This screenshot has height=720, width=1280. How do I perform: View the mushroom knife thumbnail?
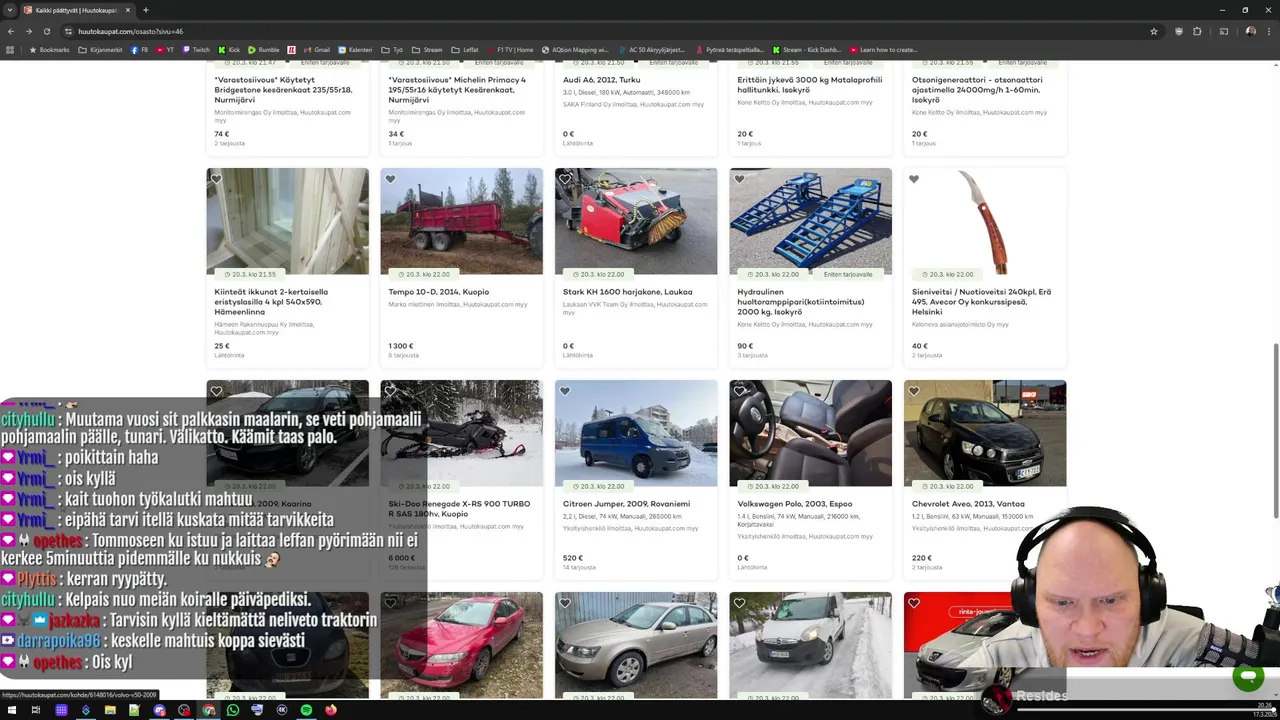(985, 221)
